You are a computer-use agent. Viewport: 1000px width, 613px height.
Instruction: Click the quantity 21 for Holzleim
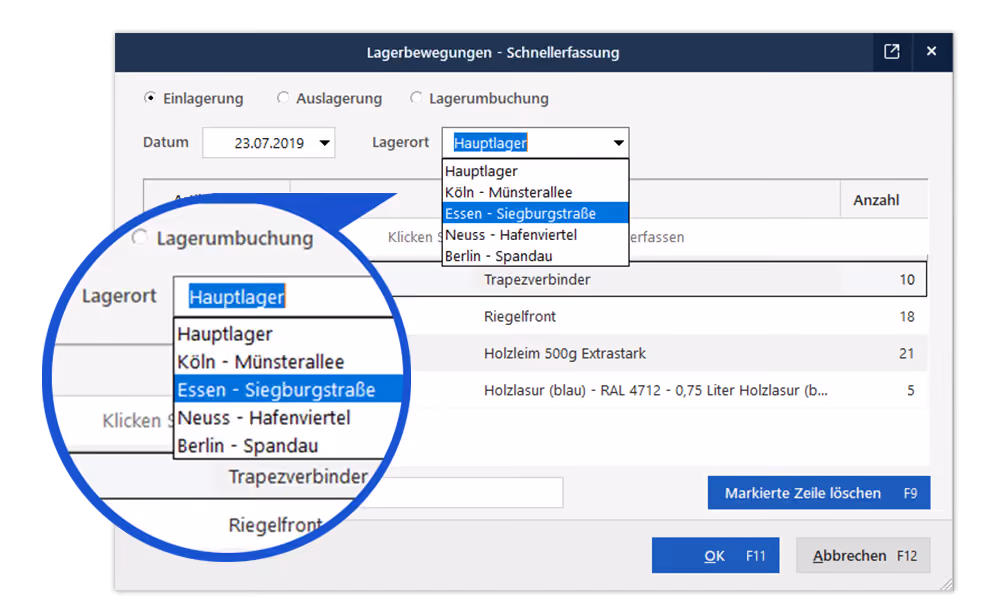coord(906,353)
